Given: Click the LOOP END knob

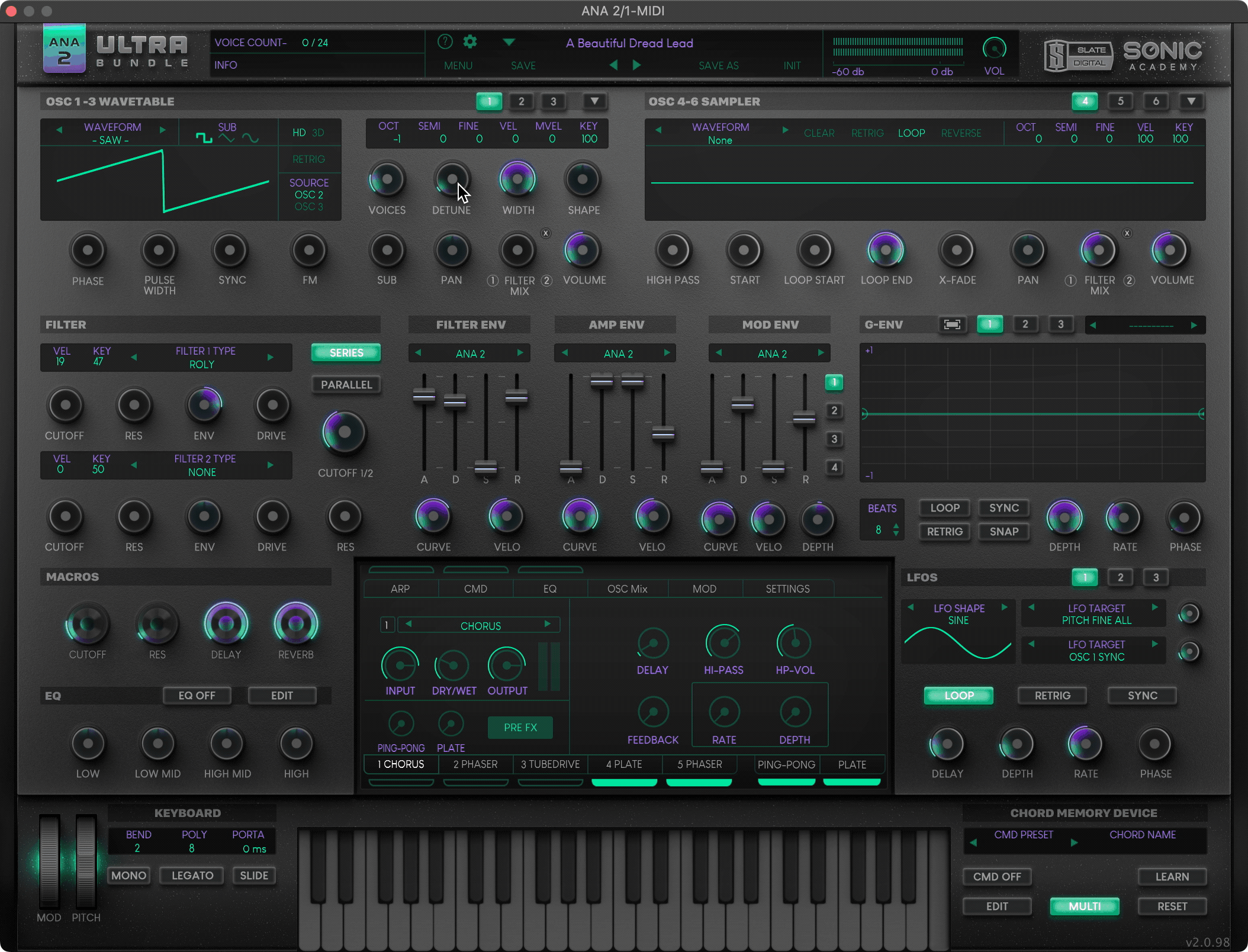Looking at the screenshot, I should 886,250.
